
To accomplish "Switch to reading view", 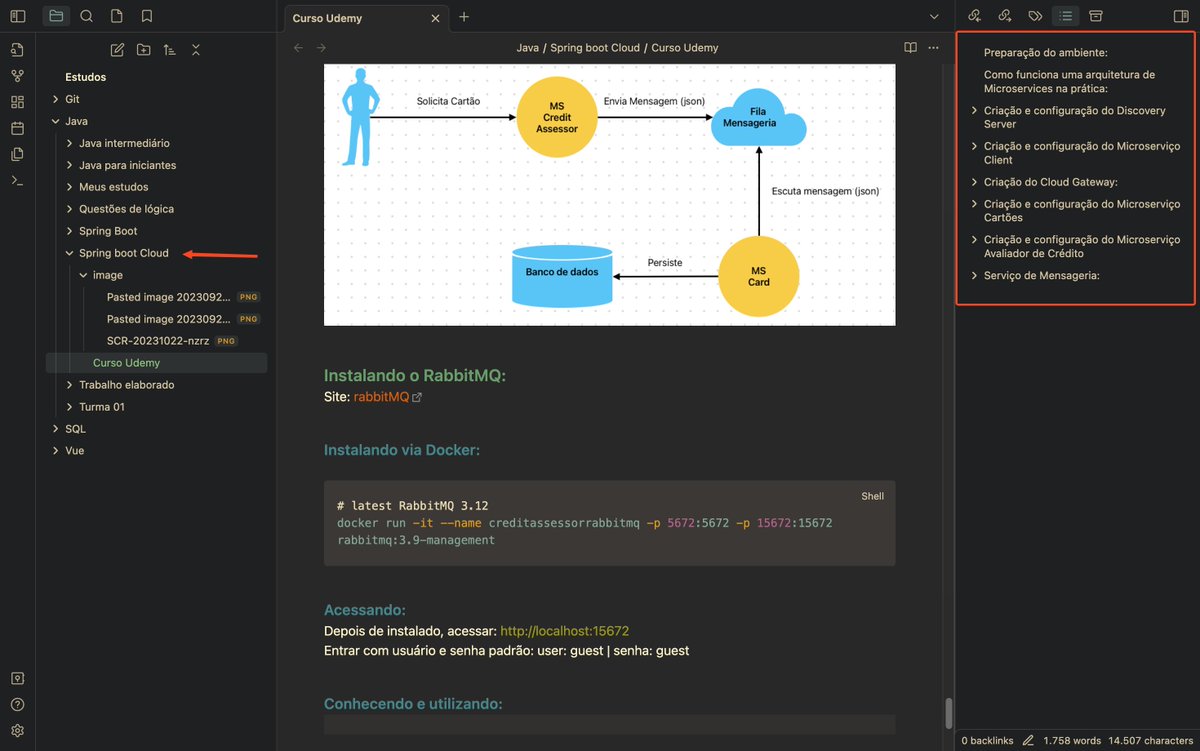I will coord(909,47).
